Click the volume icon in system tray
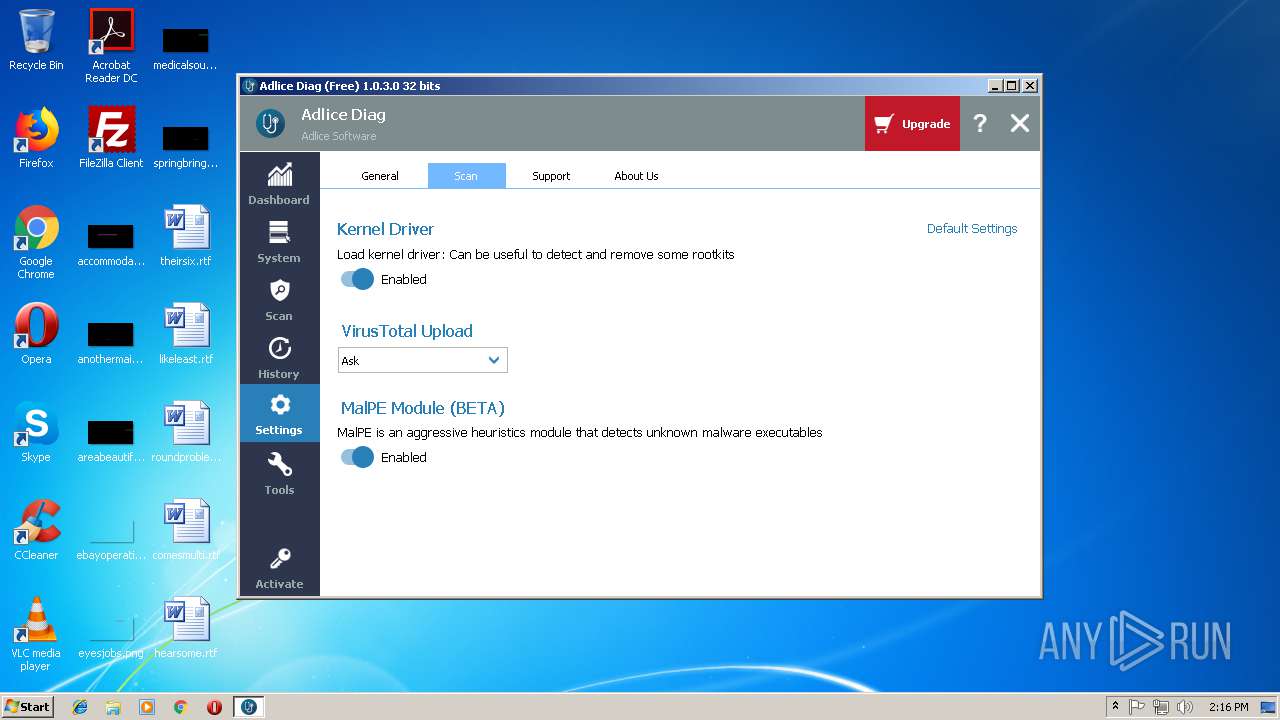1280x720 pixels. (x=1185, y=707)
